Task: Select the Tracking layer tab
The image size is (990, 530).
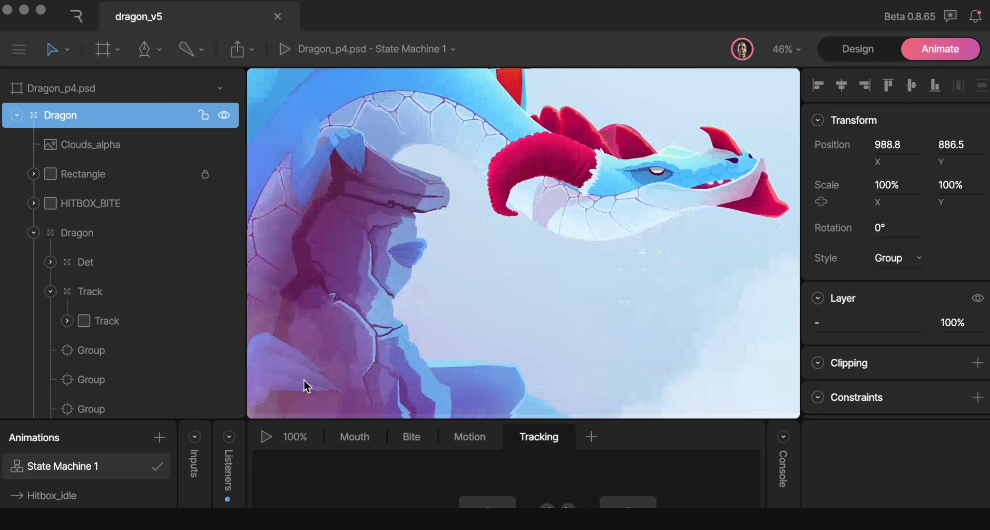Action: point(539,437)
